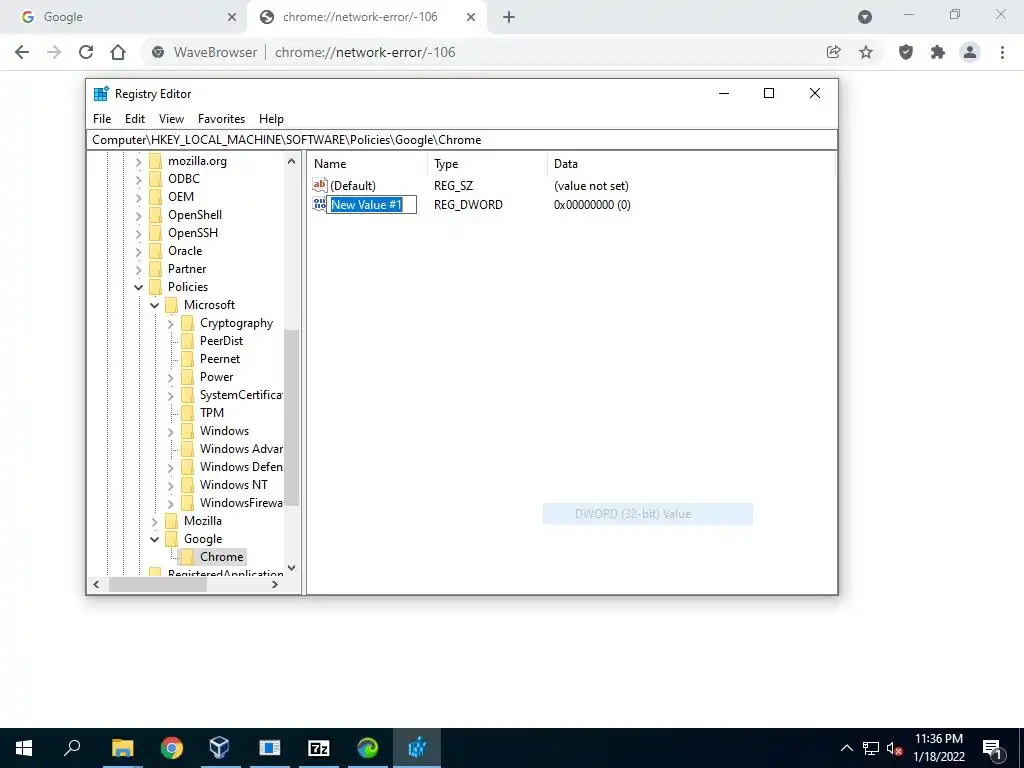Open the Registry Editor Edit menu
Screen dimensions: 1024x768
pos(135,119)
